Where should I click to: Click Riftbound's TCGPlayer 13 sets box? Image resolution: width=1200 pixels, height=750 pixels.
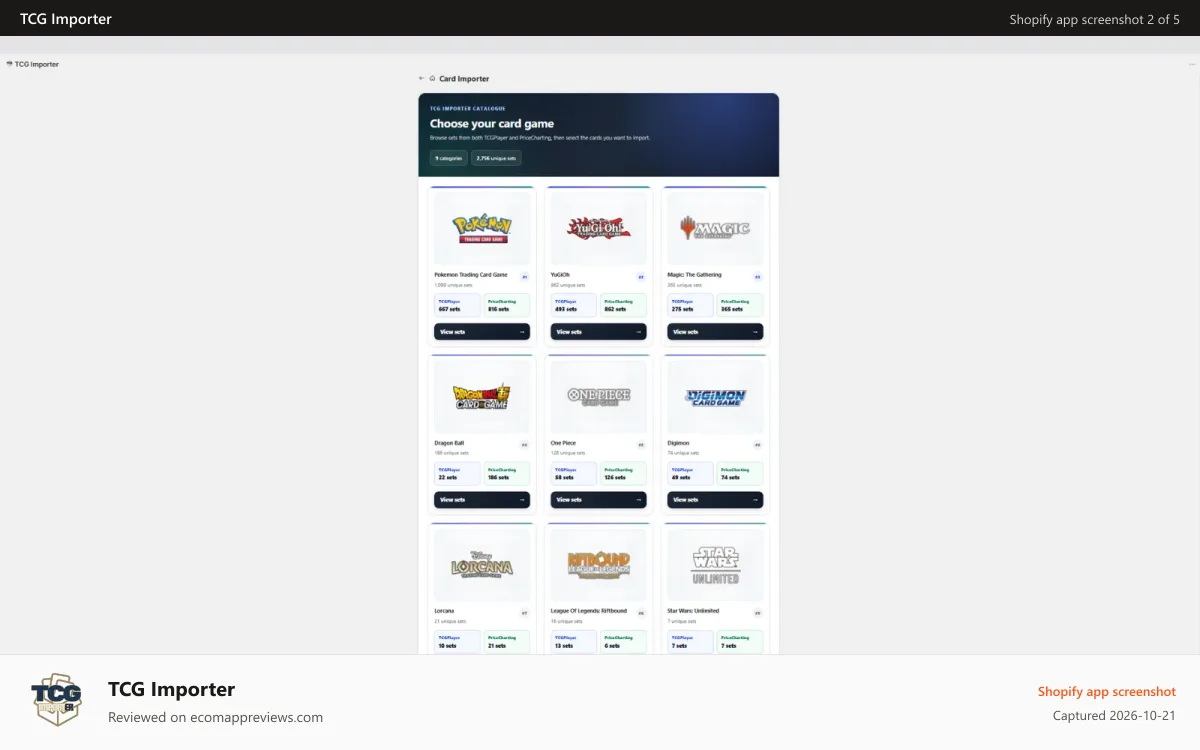(573, 642)
